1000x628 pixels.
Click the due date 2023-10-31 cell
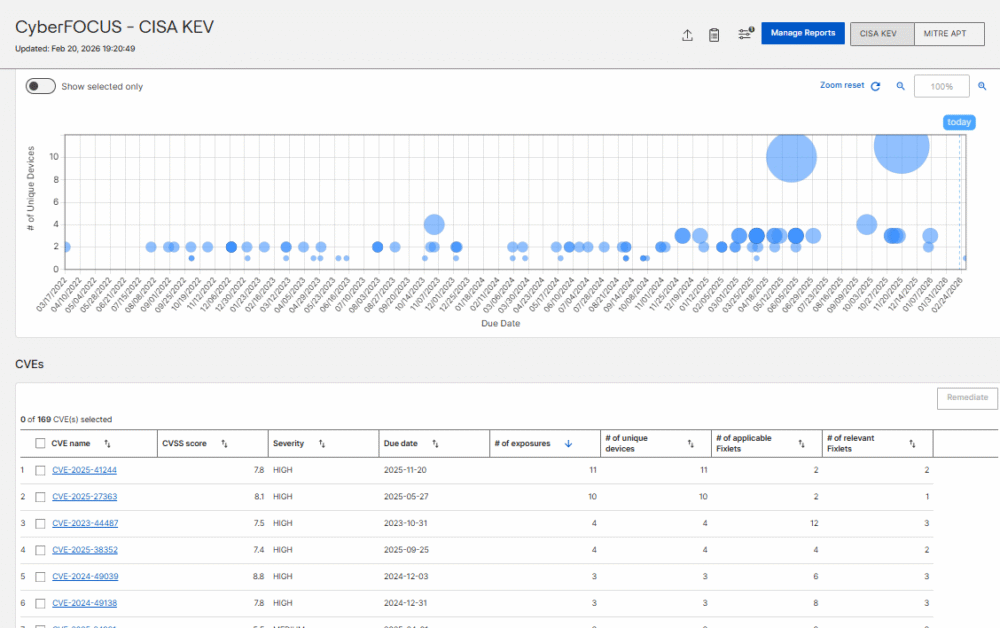[x=406, y=523]
